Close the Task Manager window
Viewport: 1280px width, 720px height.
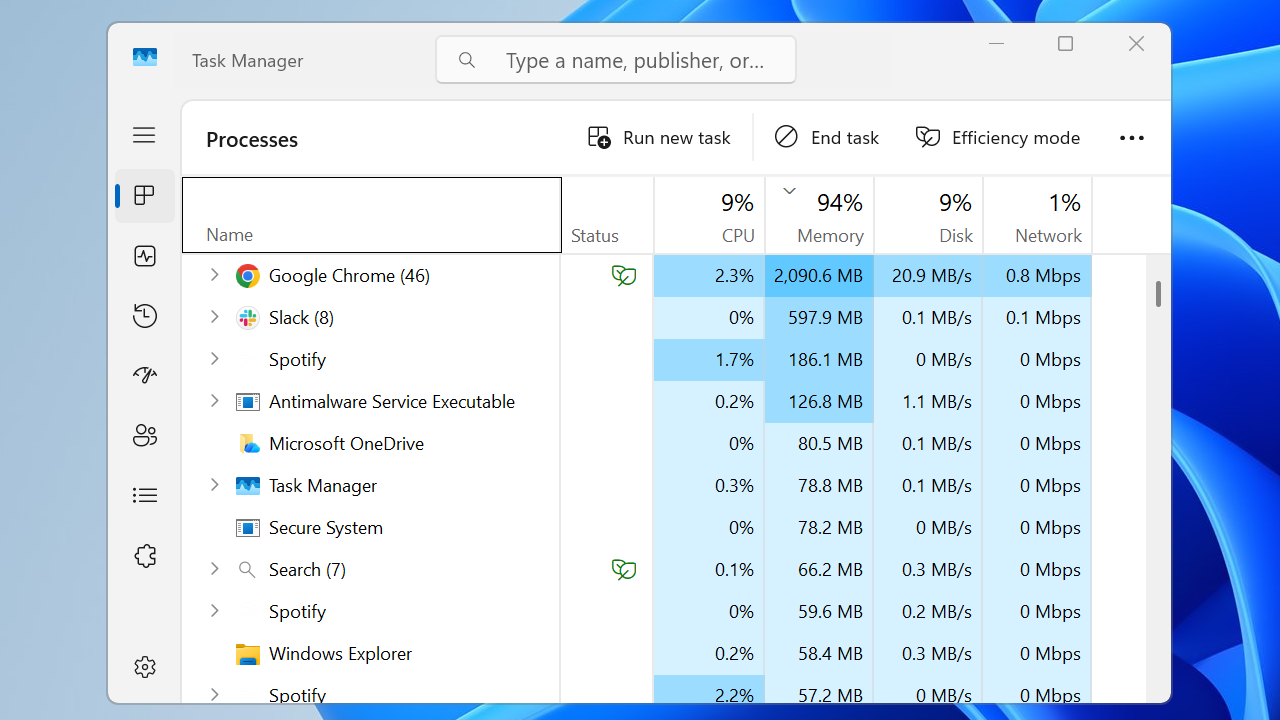coord(1136,44)
